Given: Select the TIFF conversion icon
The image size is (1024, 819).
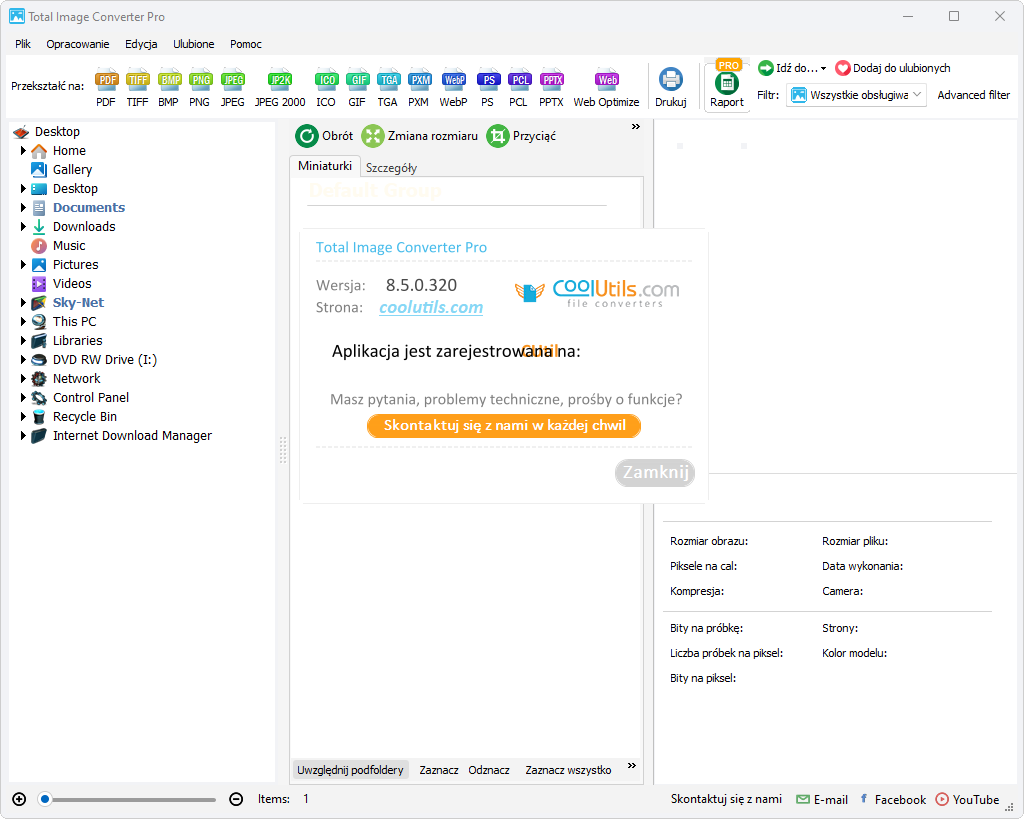Looking at the screenshot, I should pos(137,87).
